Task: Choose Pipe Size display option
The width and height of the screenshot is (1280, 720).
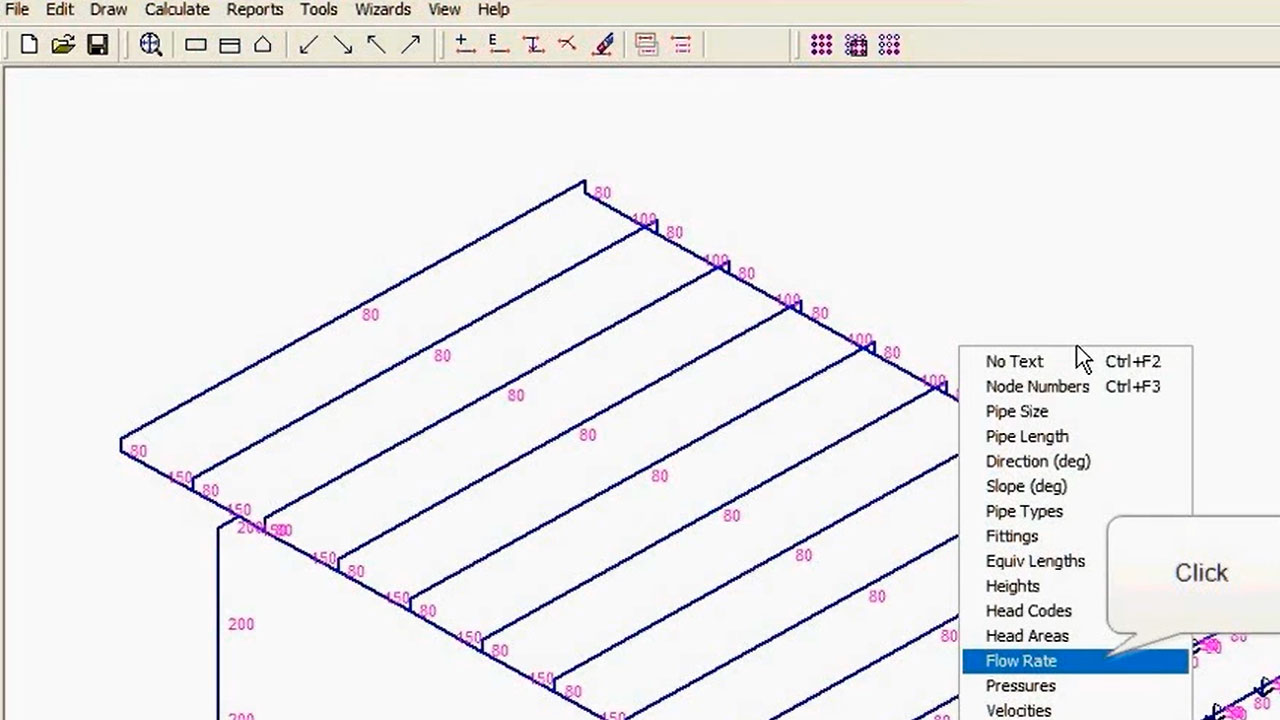Action: pos(1017,411)
